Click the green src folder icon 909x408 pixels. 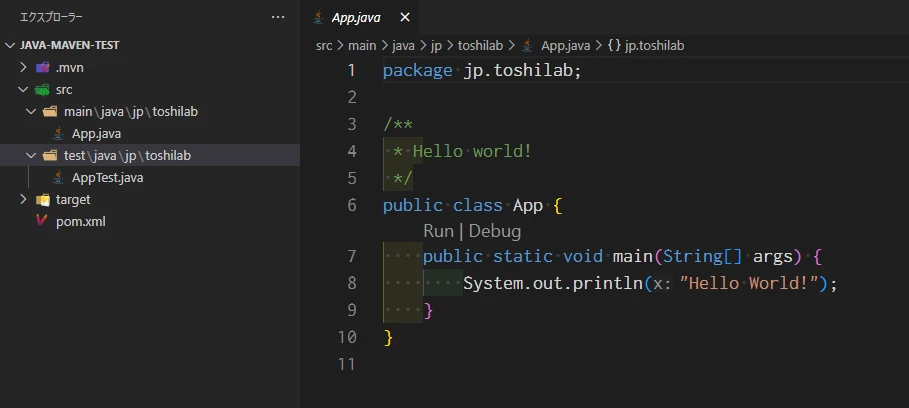(x=42, y=90)
